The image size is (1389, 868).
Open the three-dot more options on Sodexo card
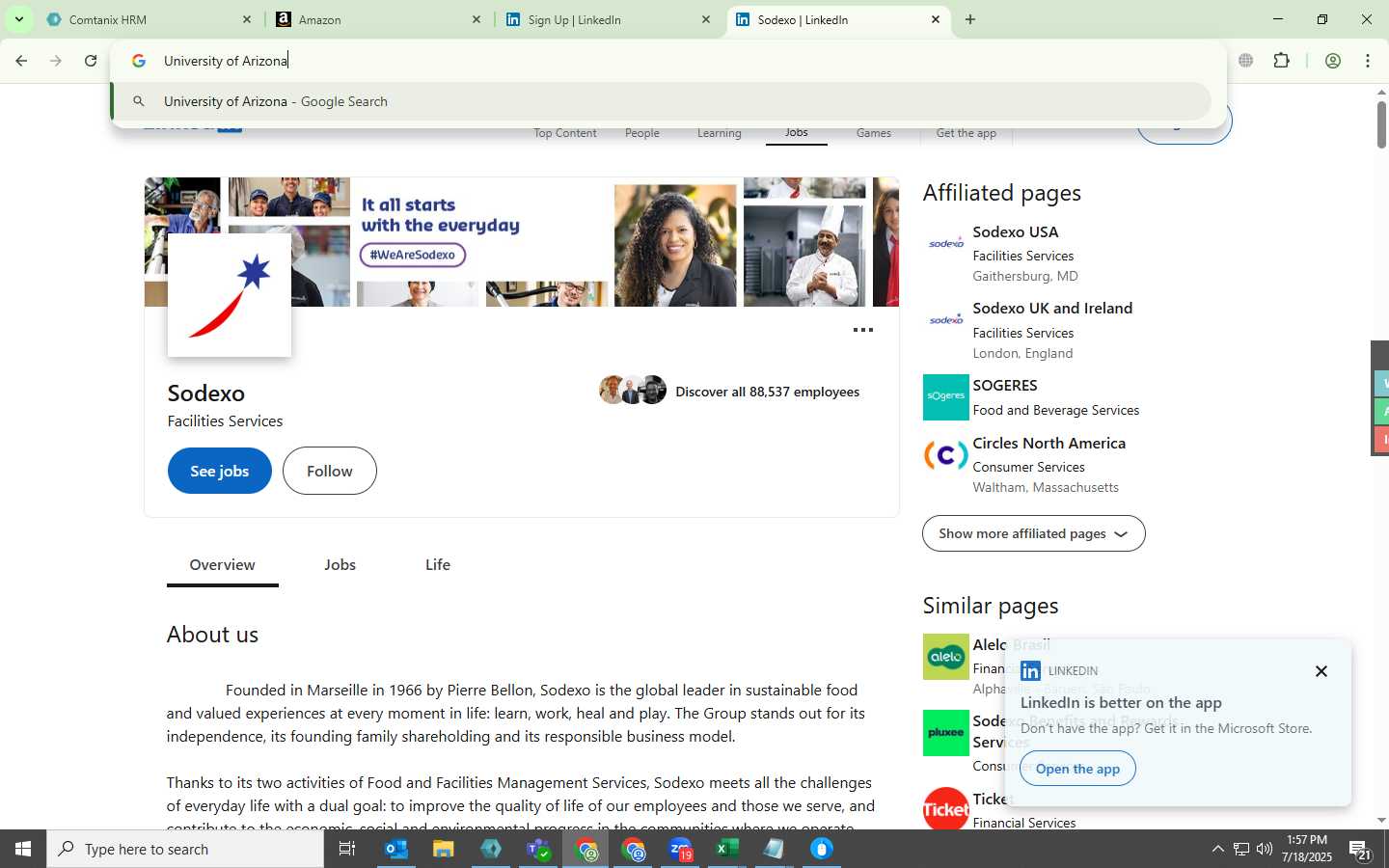[x=863, y=330]
